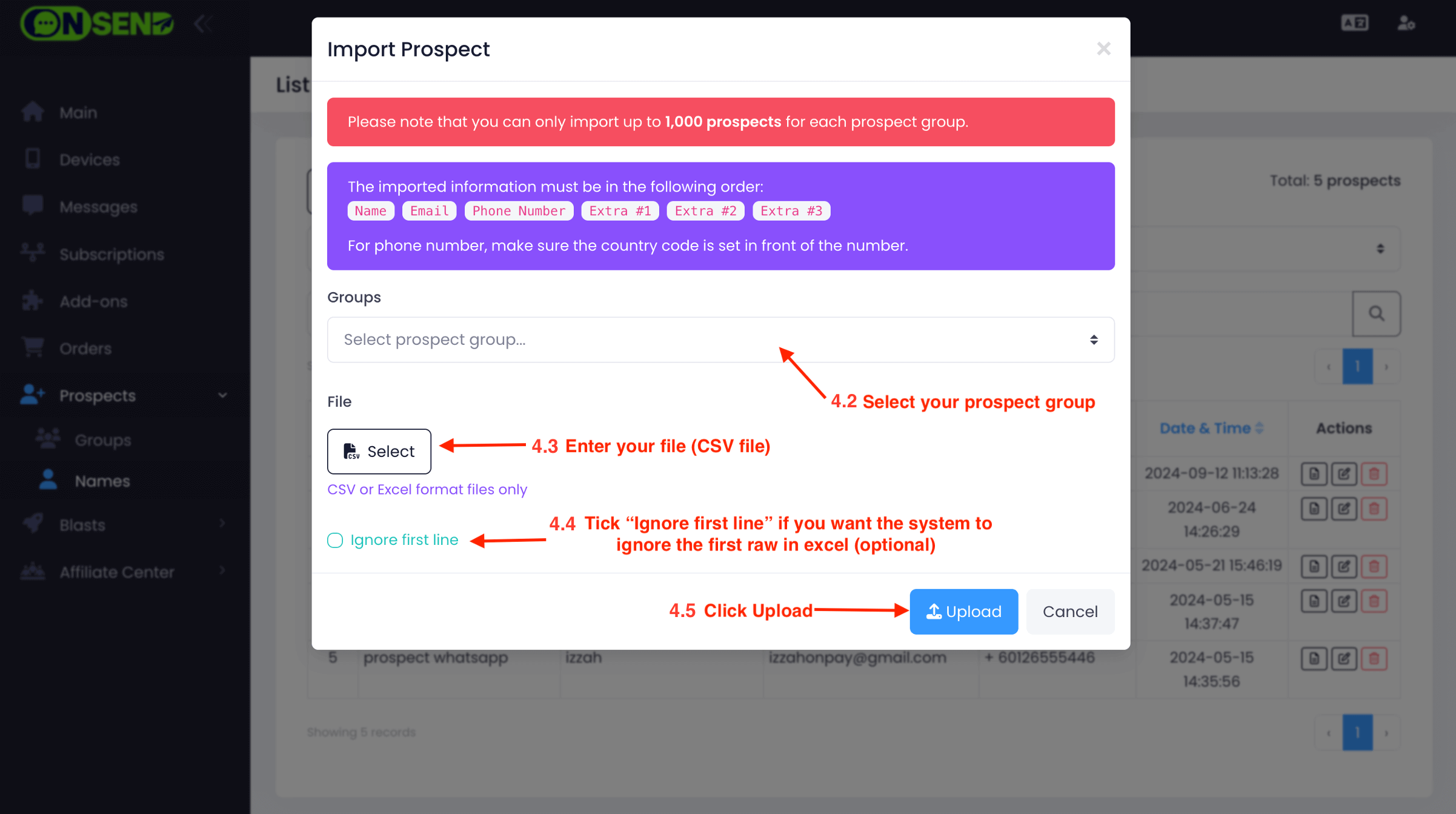
Task: Open the Select prospect group dropdown
Action: pyautogui.click(x=720, y=339)
